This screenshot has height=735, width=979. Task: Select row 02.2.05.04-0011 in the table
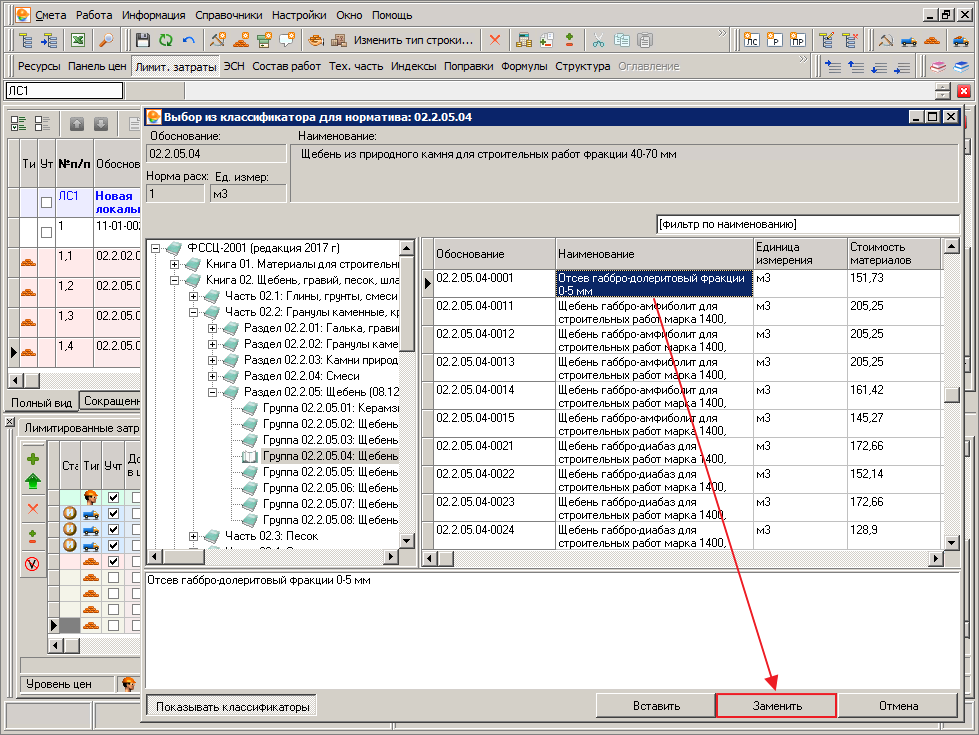click(x=681, y=312)
